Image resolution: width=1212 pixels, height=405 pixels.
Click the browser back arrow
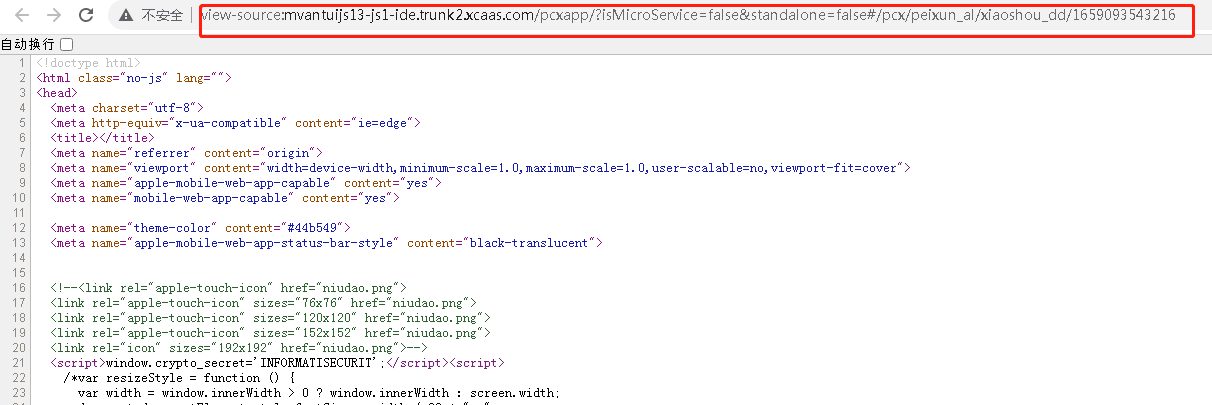[20, 15]
